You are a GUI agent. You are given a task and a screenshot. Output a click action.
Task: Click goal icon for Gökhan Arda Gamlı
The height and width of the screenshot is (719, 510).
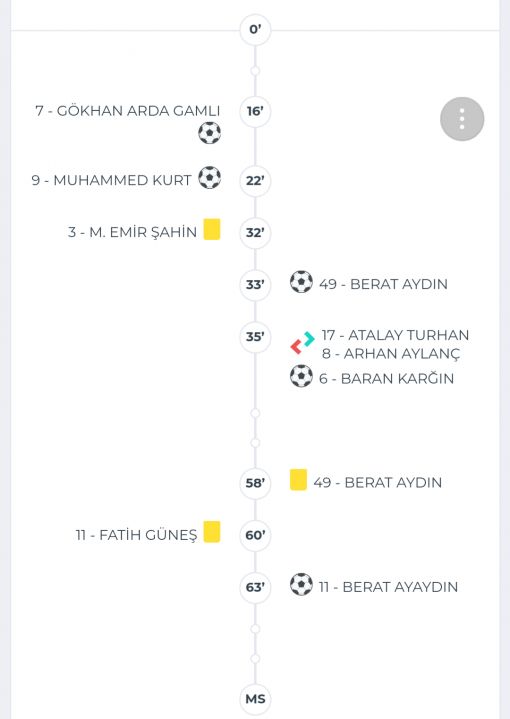point(210,133)
